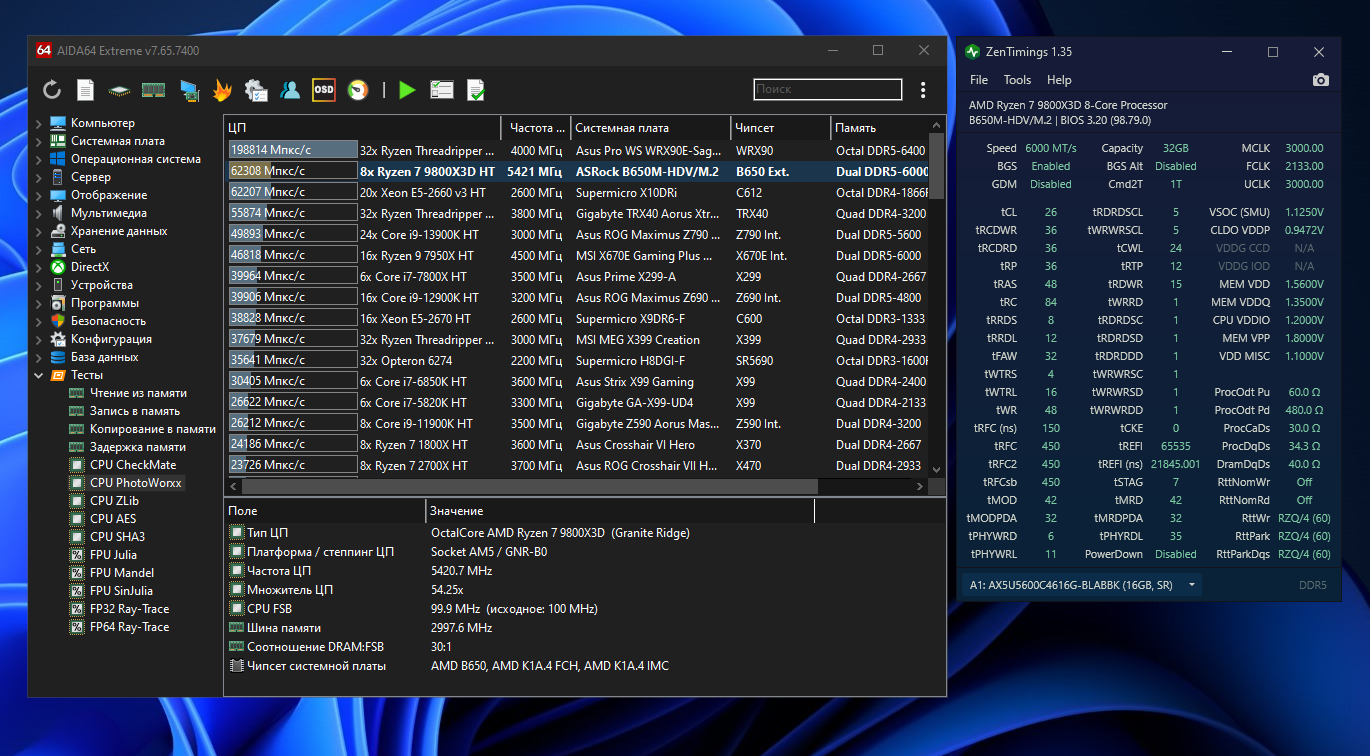Take a screenshot with ZenTimings camera icon
The height and width of the screenshot is (756, 1370).
(x=1321, y=80)
